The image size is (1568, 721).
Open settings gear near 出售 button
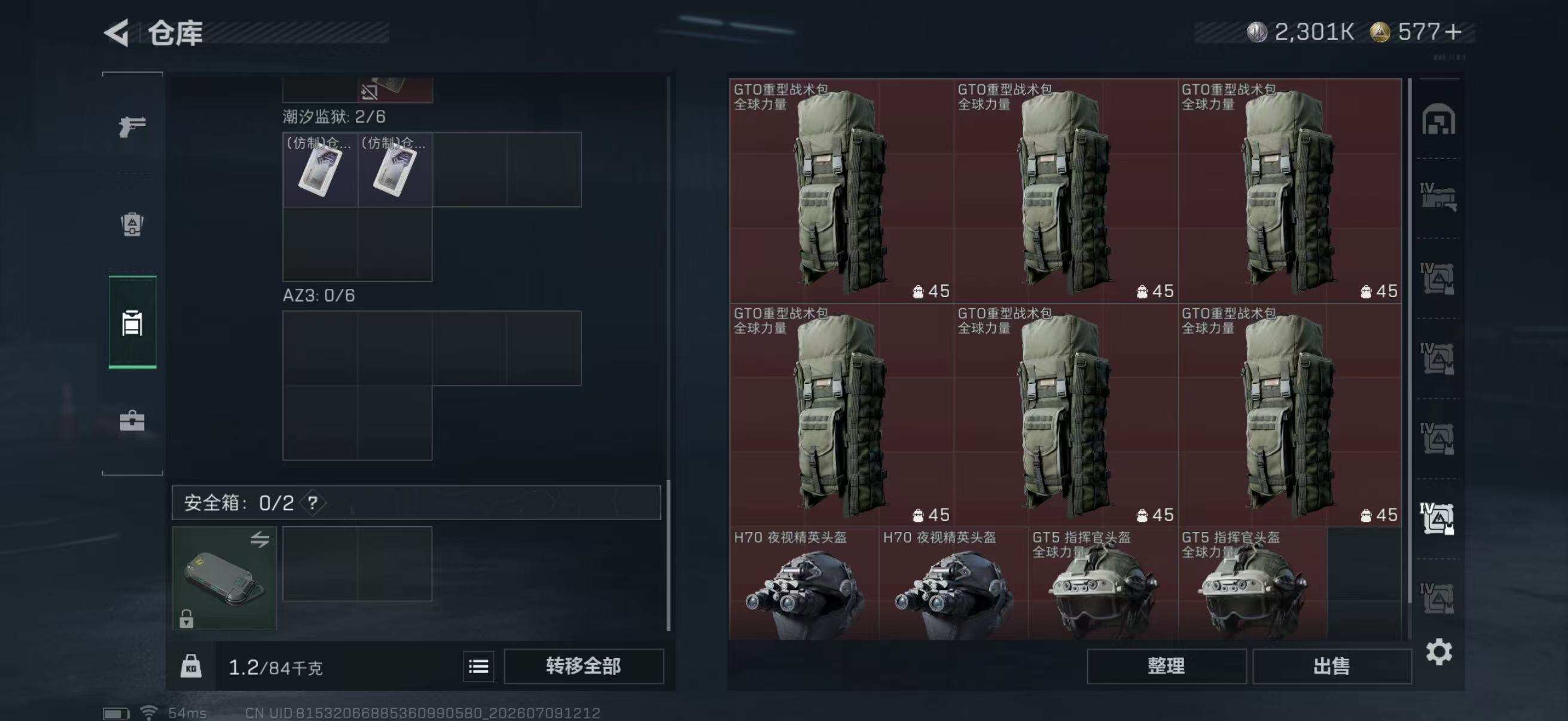point(1439,653)
